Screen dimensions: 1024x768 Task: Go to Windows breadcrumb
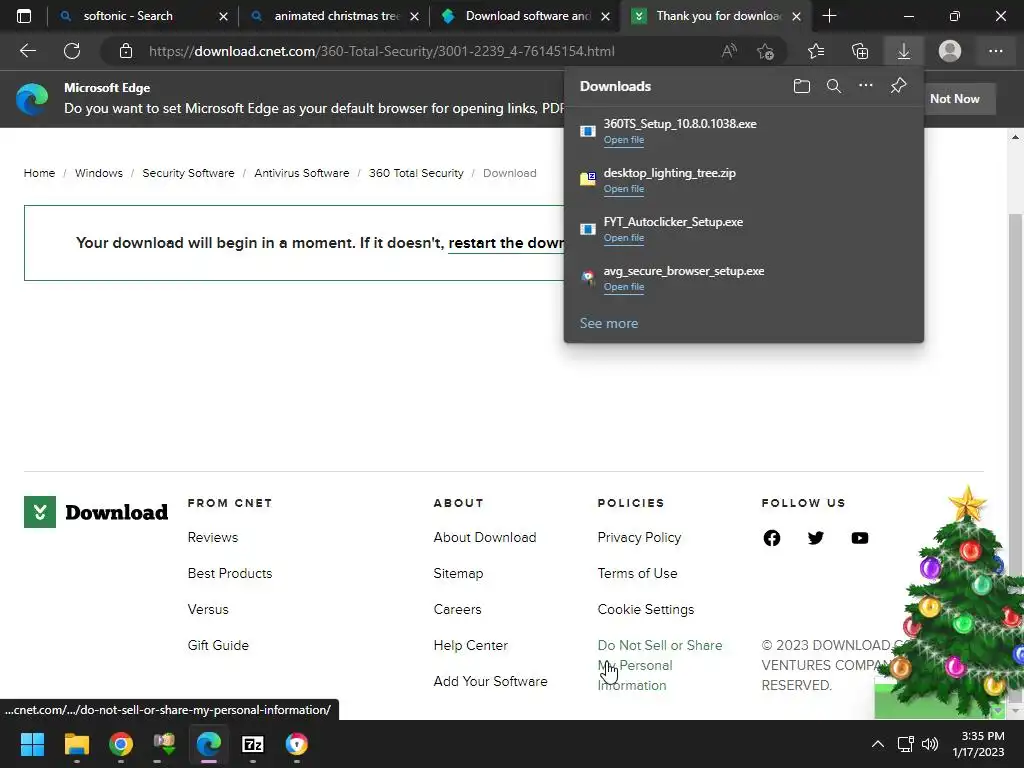(99, 173)
